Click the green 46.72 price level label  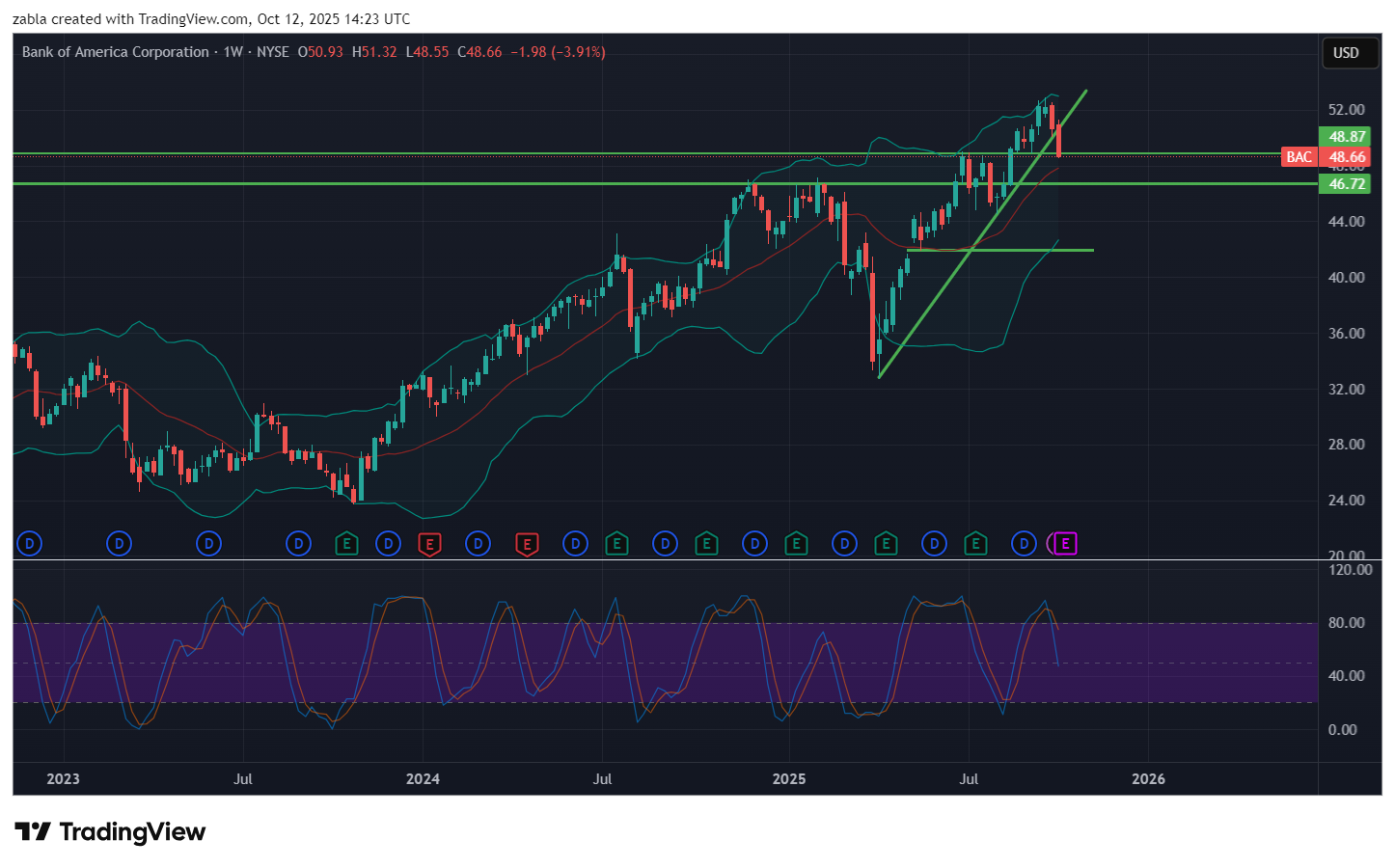point(1346,184)
